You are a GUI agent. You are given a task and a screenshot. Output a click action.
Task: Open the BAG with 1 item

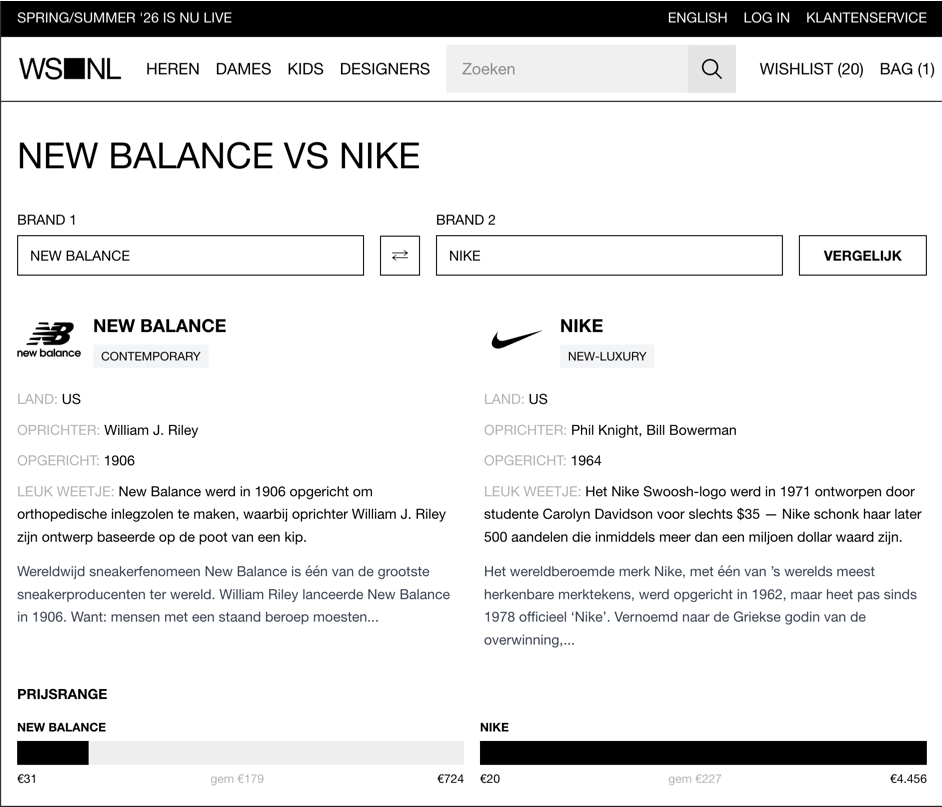click(x=906, y=69)
